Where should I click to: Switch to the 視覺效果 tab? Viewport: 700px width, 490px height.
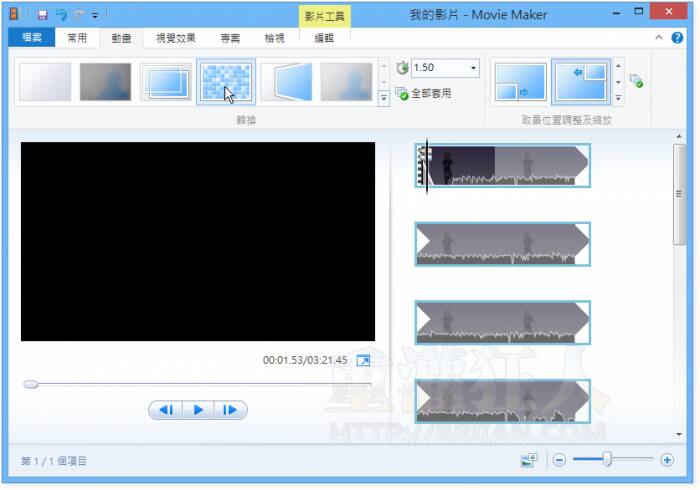tap(175, 38)
